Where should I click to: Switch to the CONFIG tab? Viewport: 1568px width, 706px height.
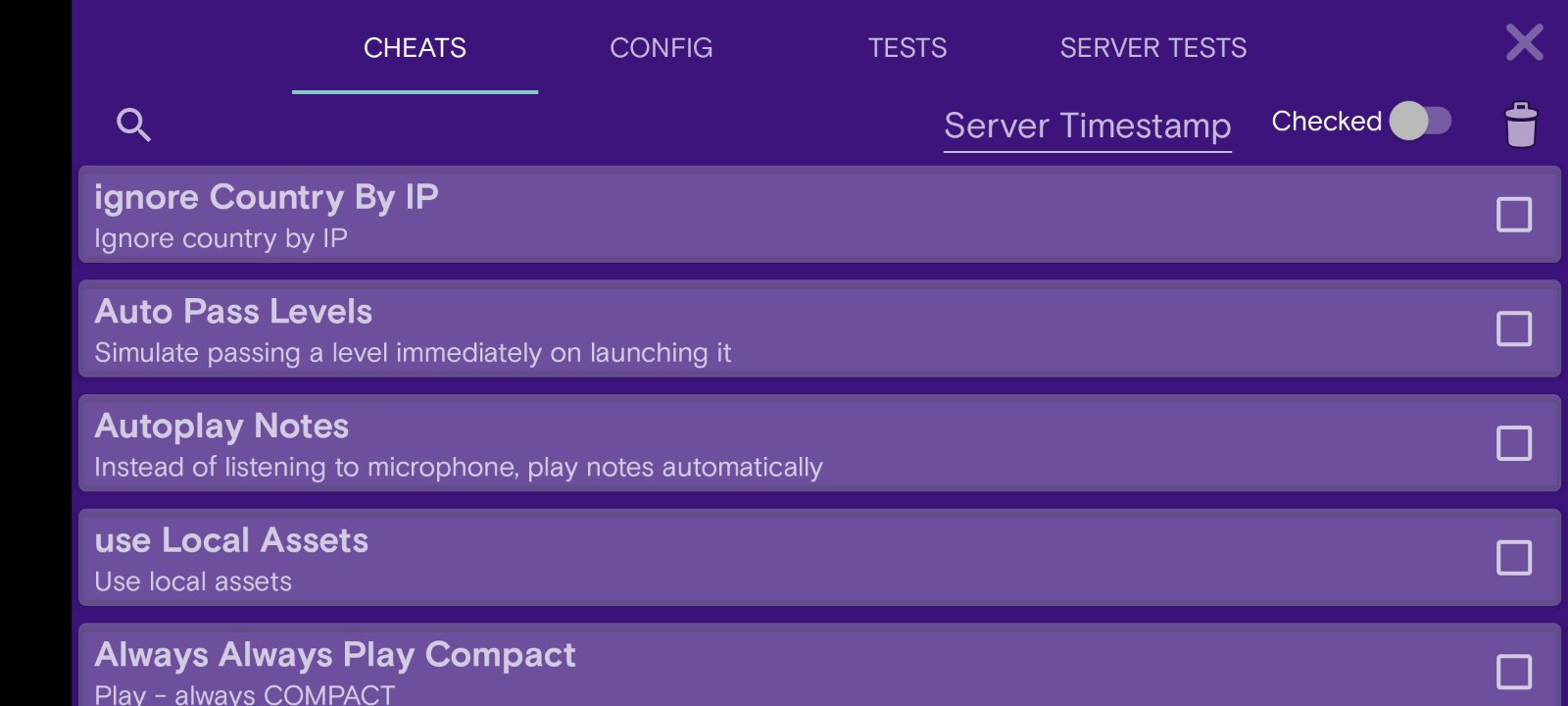pyautogui.click(x=661, y=48)
